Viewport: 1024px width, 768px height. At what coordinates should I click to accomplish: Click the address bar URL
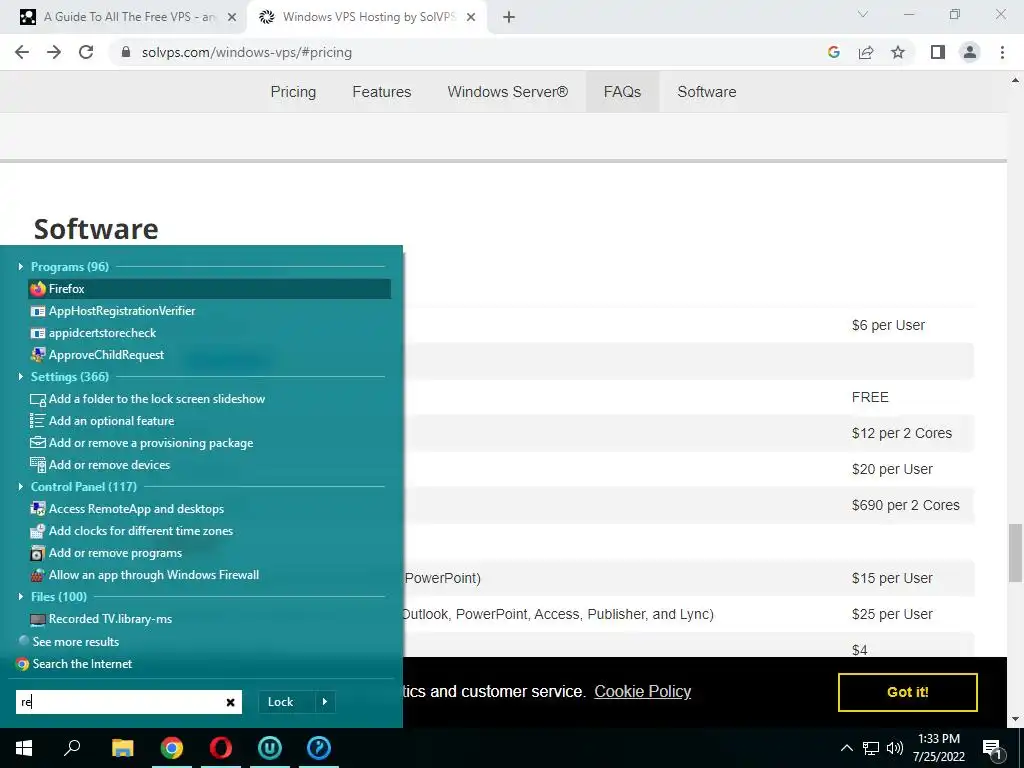click(x=247, y=52)
